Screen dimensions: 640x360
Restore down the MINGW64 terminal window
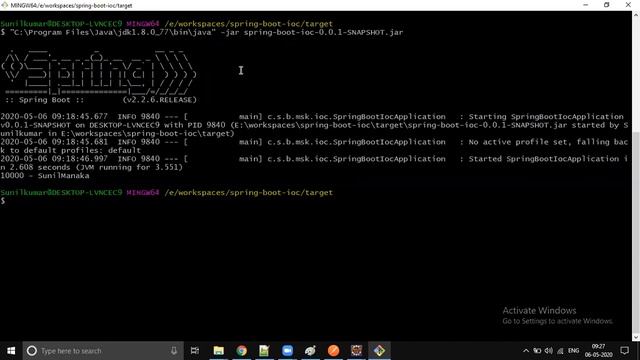[607, 5]
